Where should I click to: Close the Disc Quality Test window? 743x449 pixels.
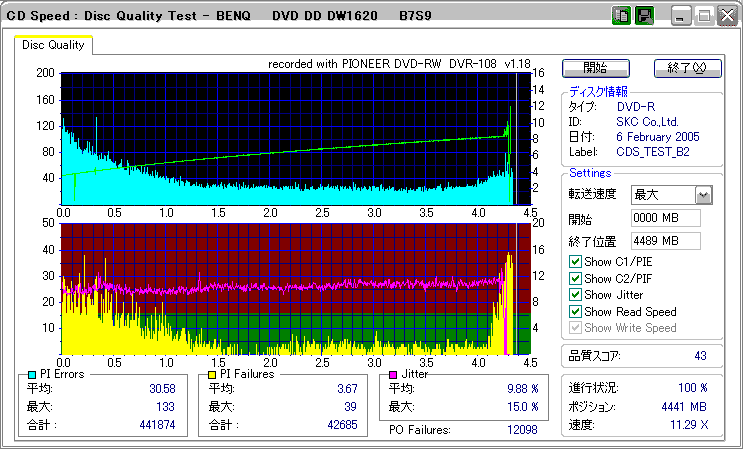coord(727,17)
